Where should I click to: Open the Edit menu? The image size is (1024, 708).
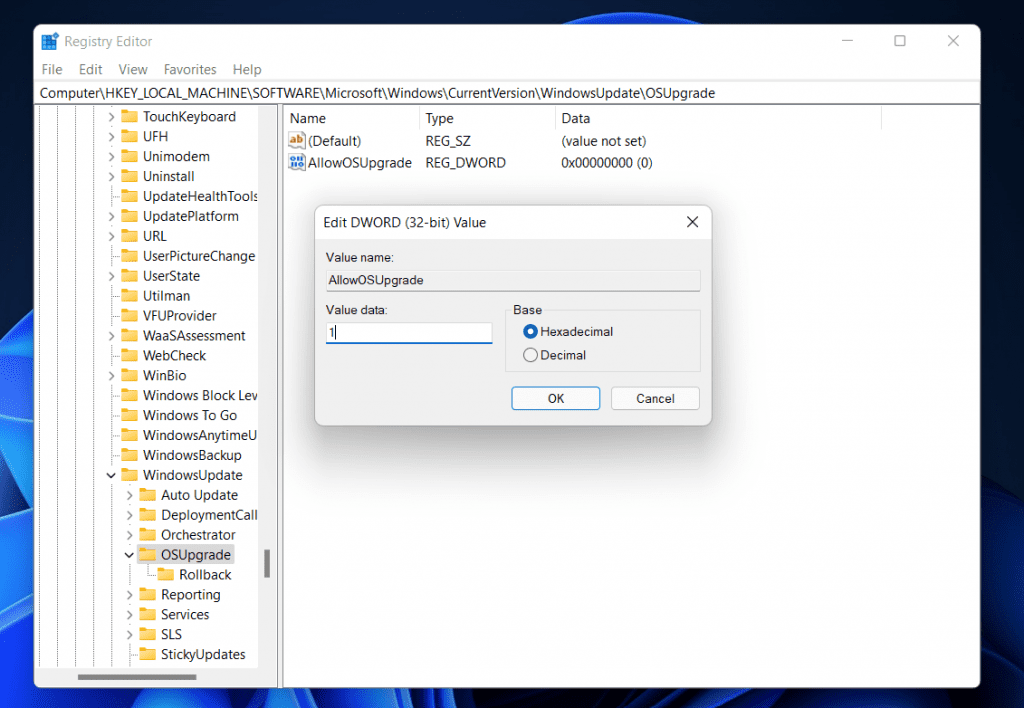coord(90,69)
